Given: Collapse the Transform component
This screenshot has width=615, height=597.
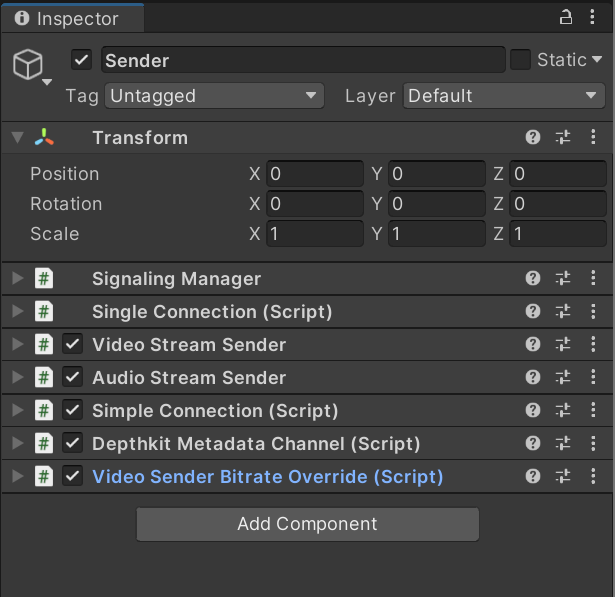Looking at the screenshot, I should click(x=17, y=138).
